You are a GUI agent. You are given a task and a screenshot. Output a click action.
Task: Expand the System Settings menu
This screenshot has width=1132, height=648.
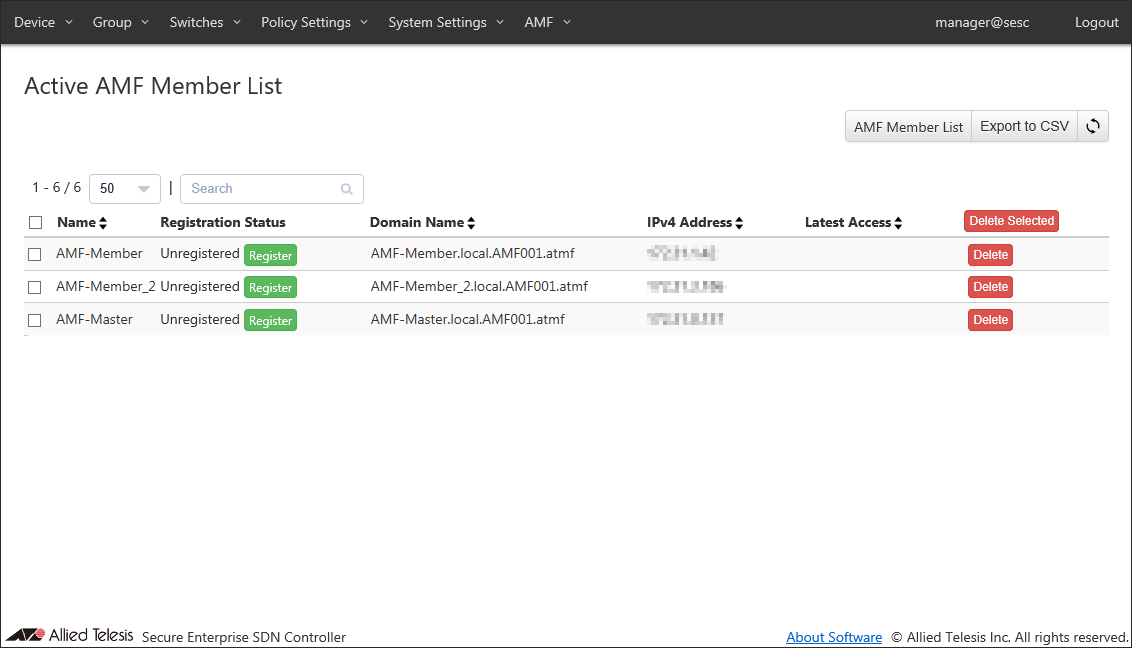pos(446,22)
